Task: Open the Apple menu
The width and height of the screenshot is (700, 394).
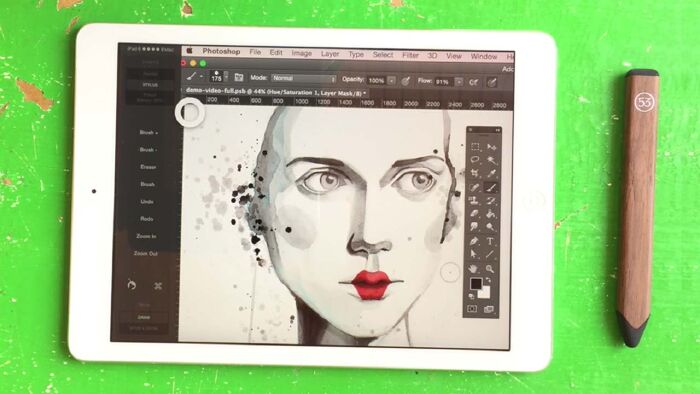Action: pos(189,51)
